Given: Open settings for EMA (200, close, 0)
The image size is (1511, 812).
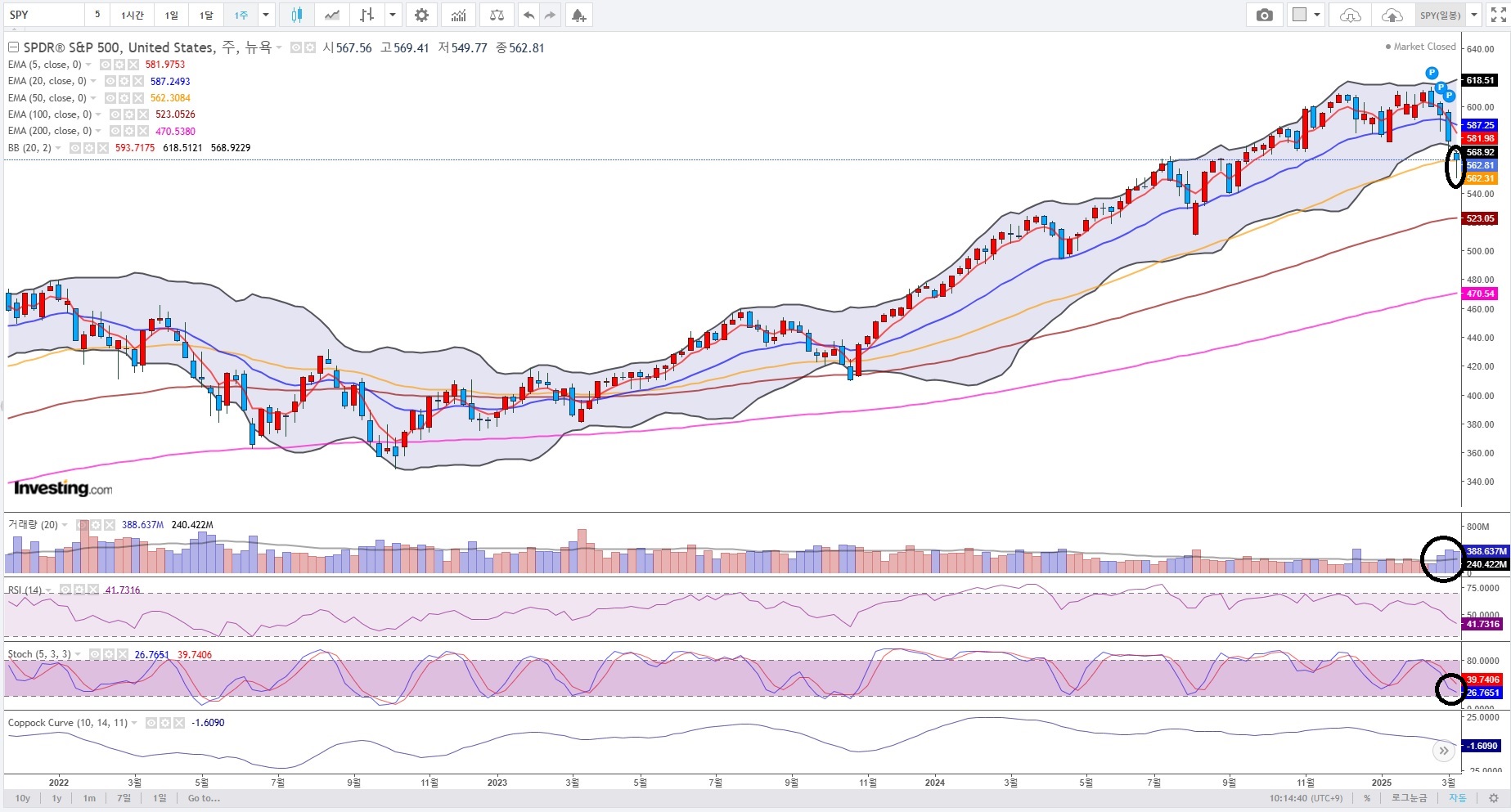Looking at the screenshot, I should 128,131.
